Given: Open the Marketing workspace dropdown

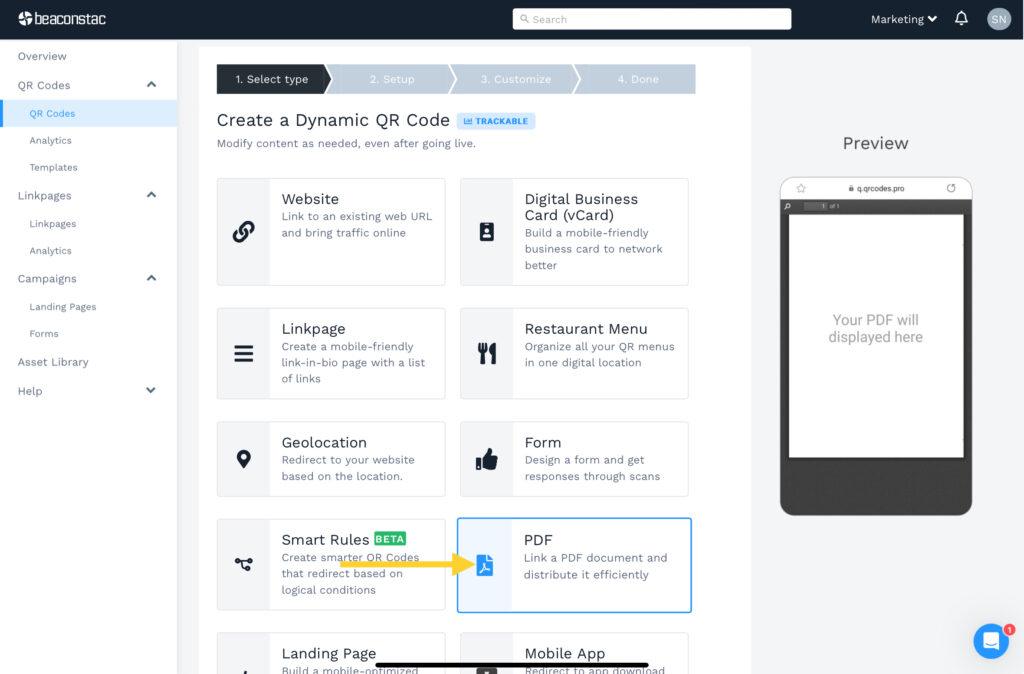Looking at the screenshot, I should (x=901, y=18).
